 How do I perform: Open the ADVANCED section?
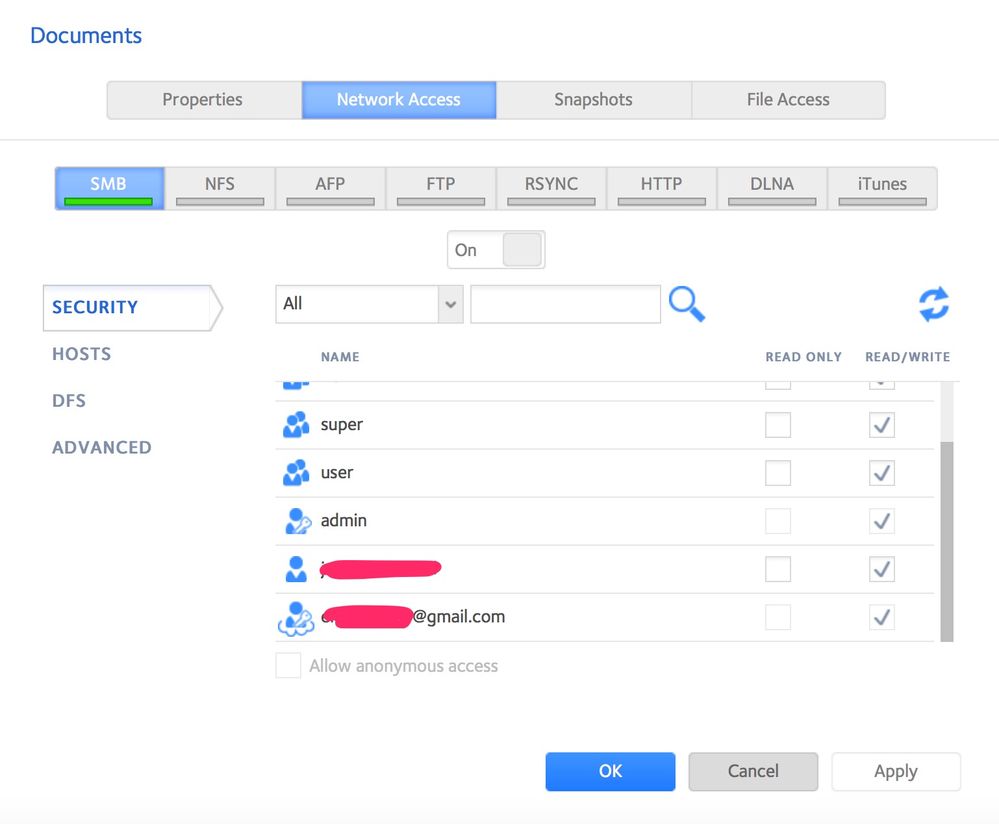102,447
